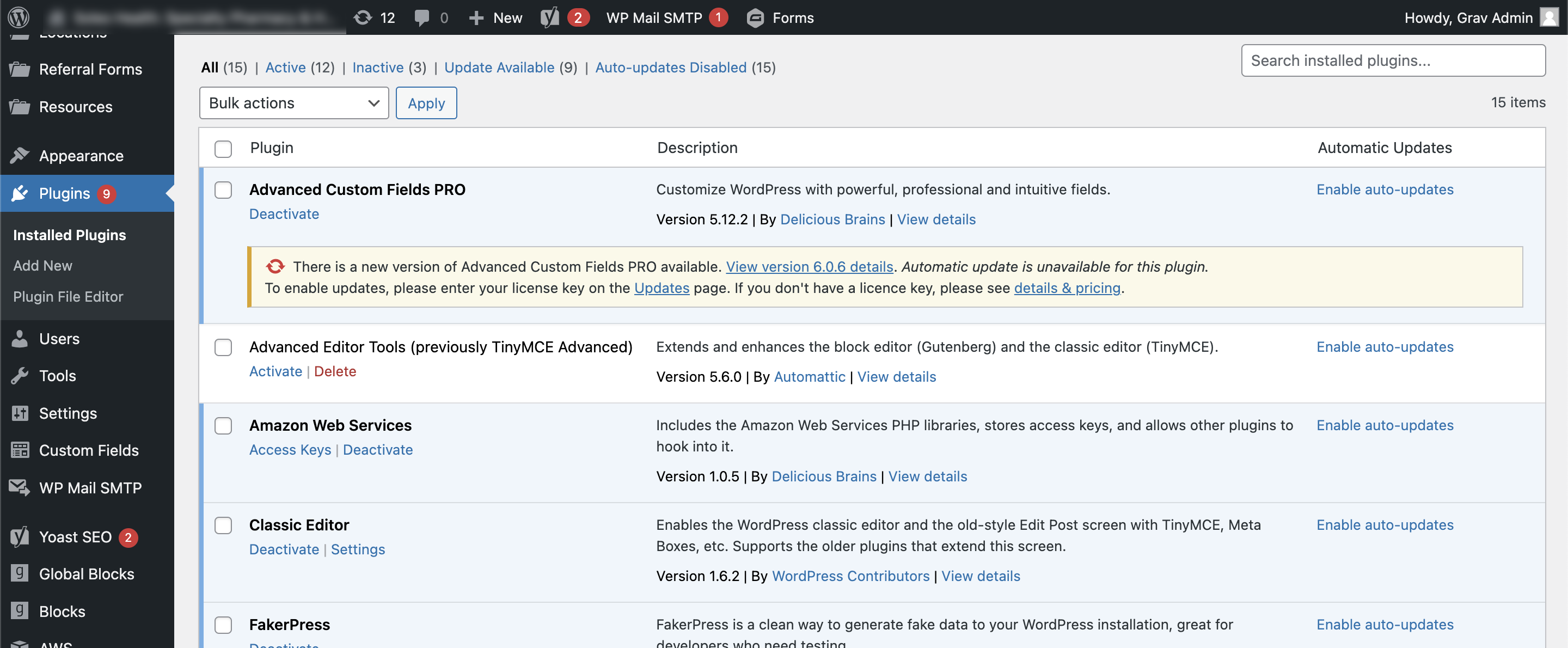The image size is (1568, 648).
Task: Filter by Inactive plugins
Action: tap(378, 68)
